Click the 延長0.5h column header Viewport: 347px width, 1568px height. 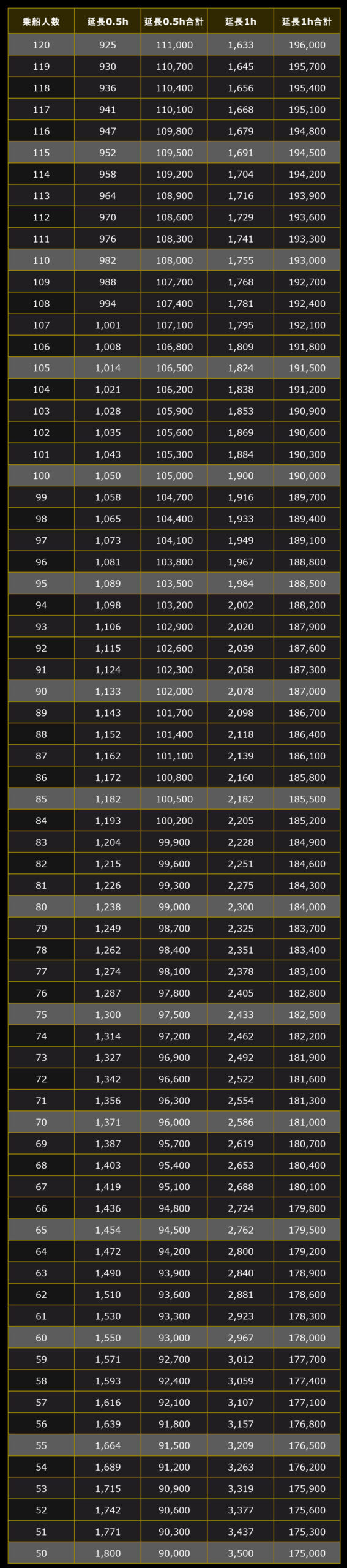point(108,21)
